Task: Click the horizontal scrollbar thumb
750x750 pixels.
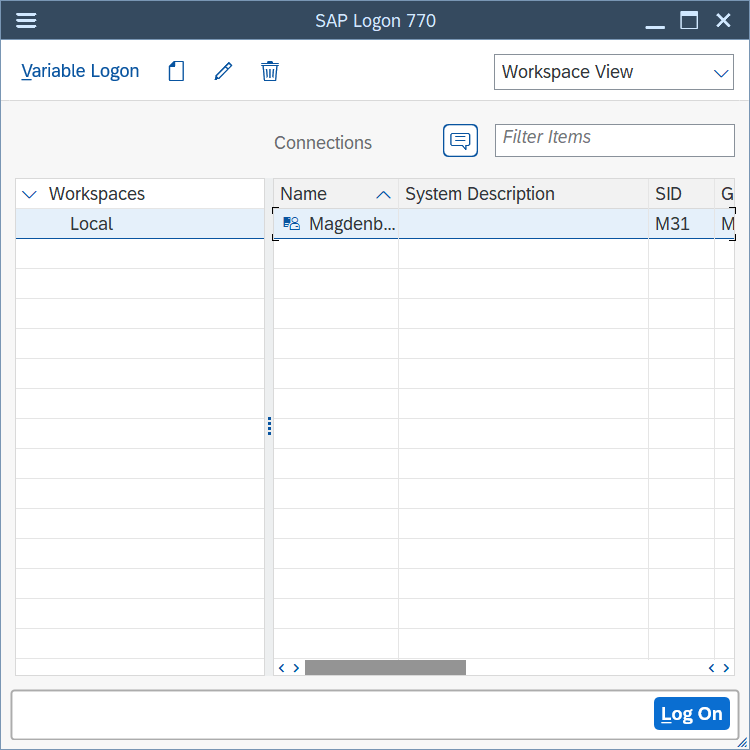Action: point(386,668)
